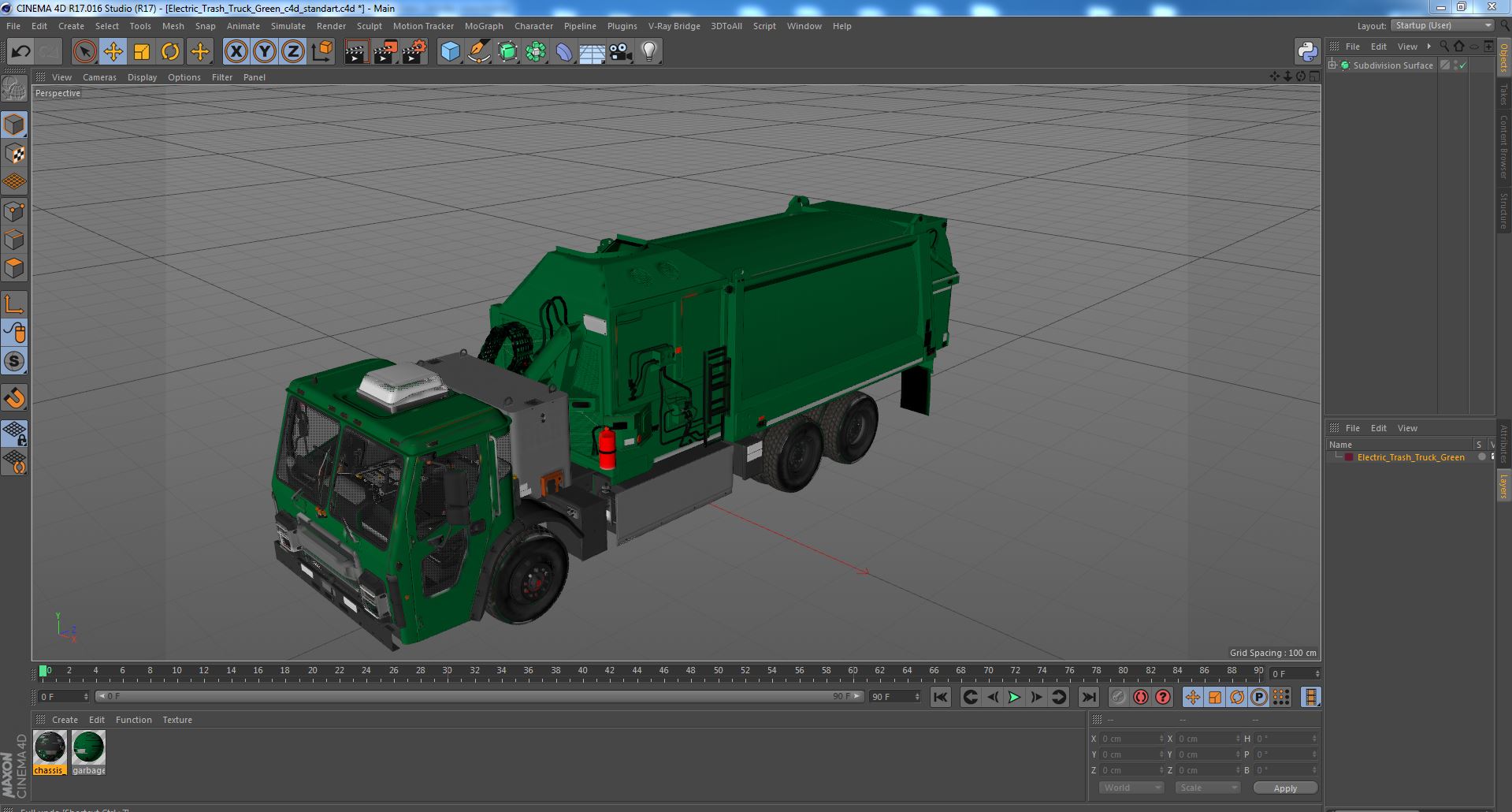1512x812 pixels.
Task: Open the Content Browser side tab
Action: (1504, 147)
